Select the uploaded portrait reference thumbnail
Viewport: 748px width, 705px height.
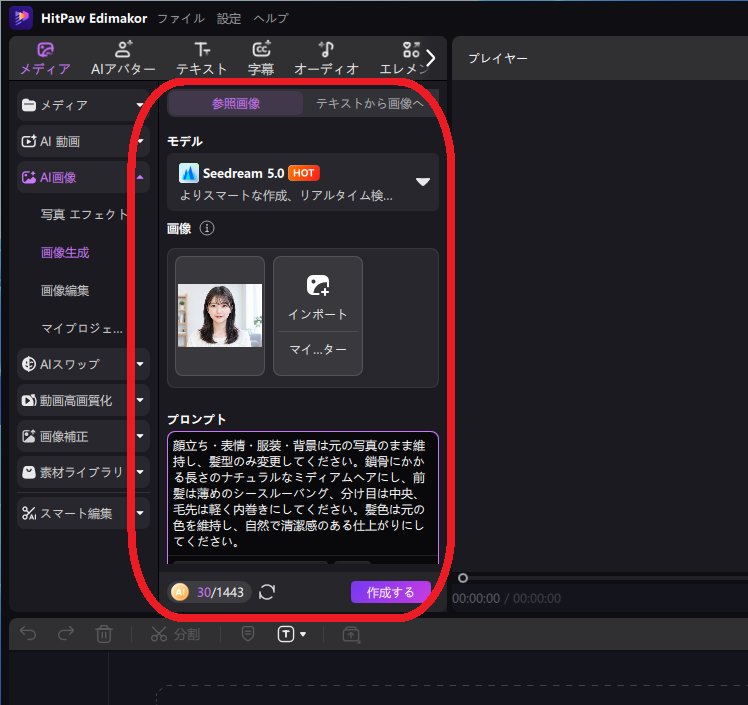click(220, 316)
